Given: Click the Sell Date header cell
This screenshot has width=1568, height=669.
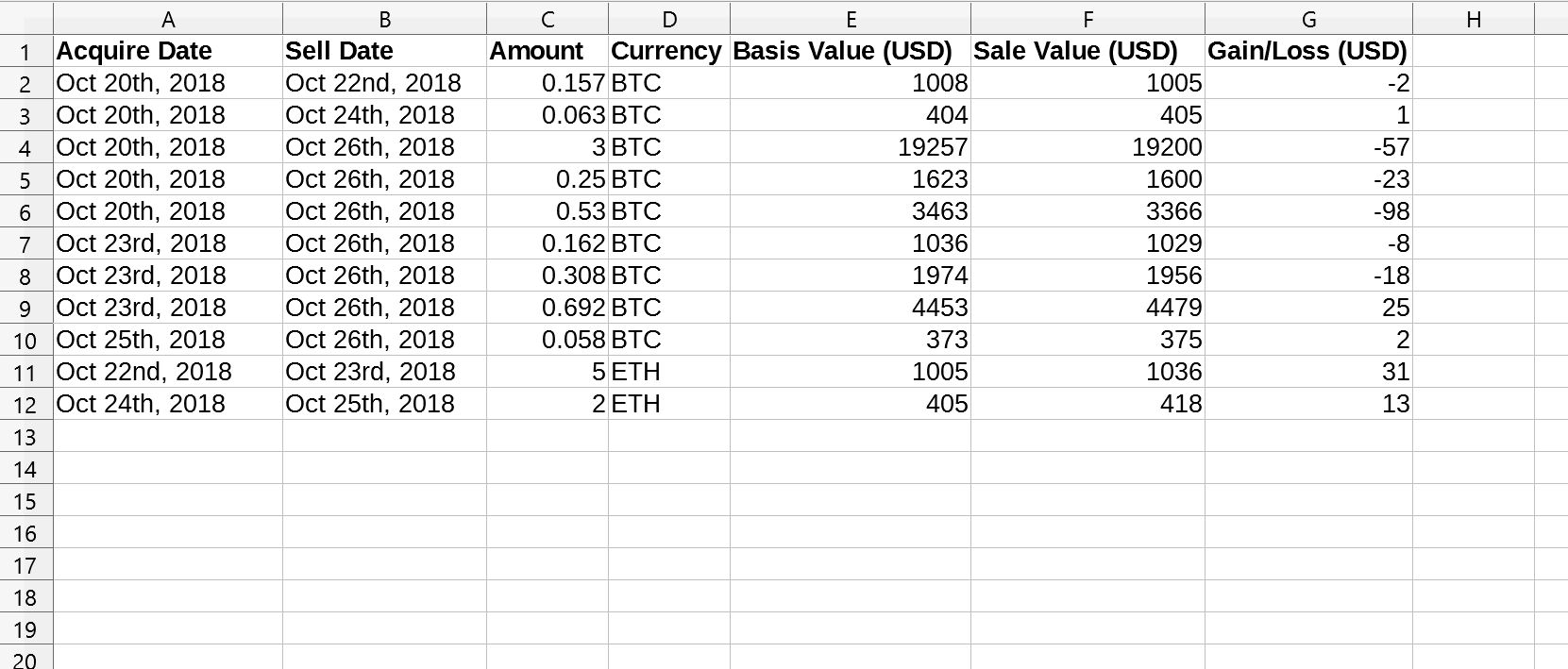Looking at the screenshot, I should pyautogui.click(x=384, y=51).
